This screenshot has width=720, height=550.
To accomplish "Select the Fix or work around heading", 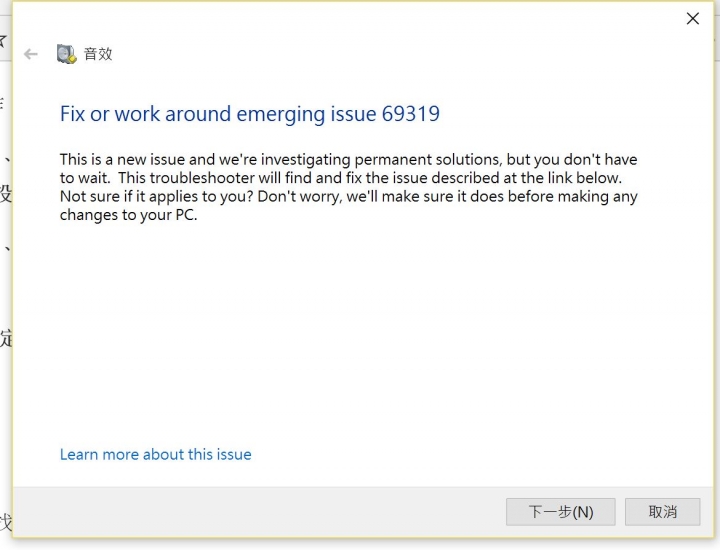I will (250, 114).
